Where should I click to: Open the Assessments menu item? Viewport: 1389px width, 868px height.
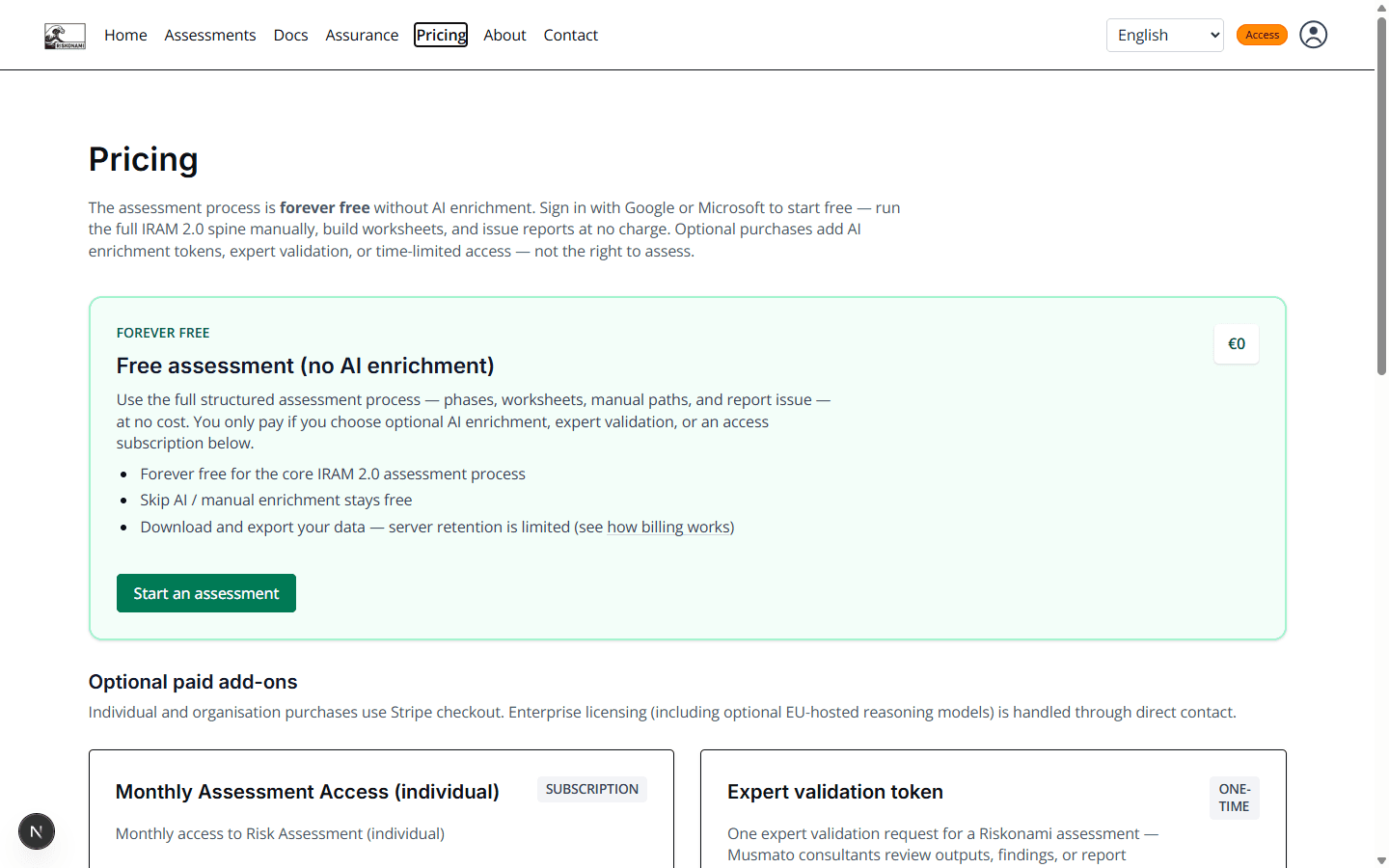210,35
